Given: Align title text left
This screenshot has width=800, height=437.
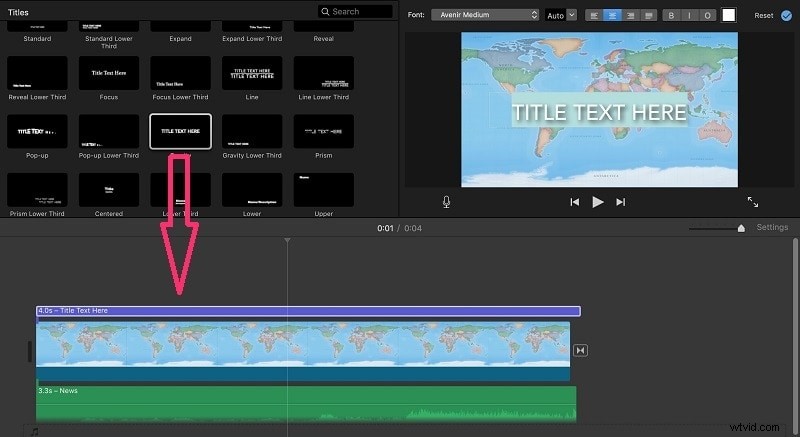Looking at the screenshot, I should tap(594, 15).
